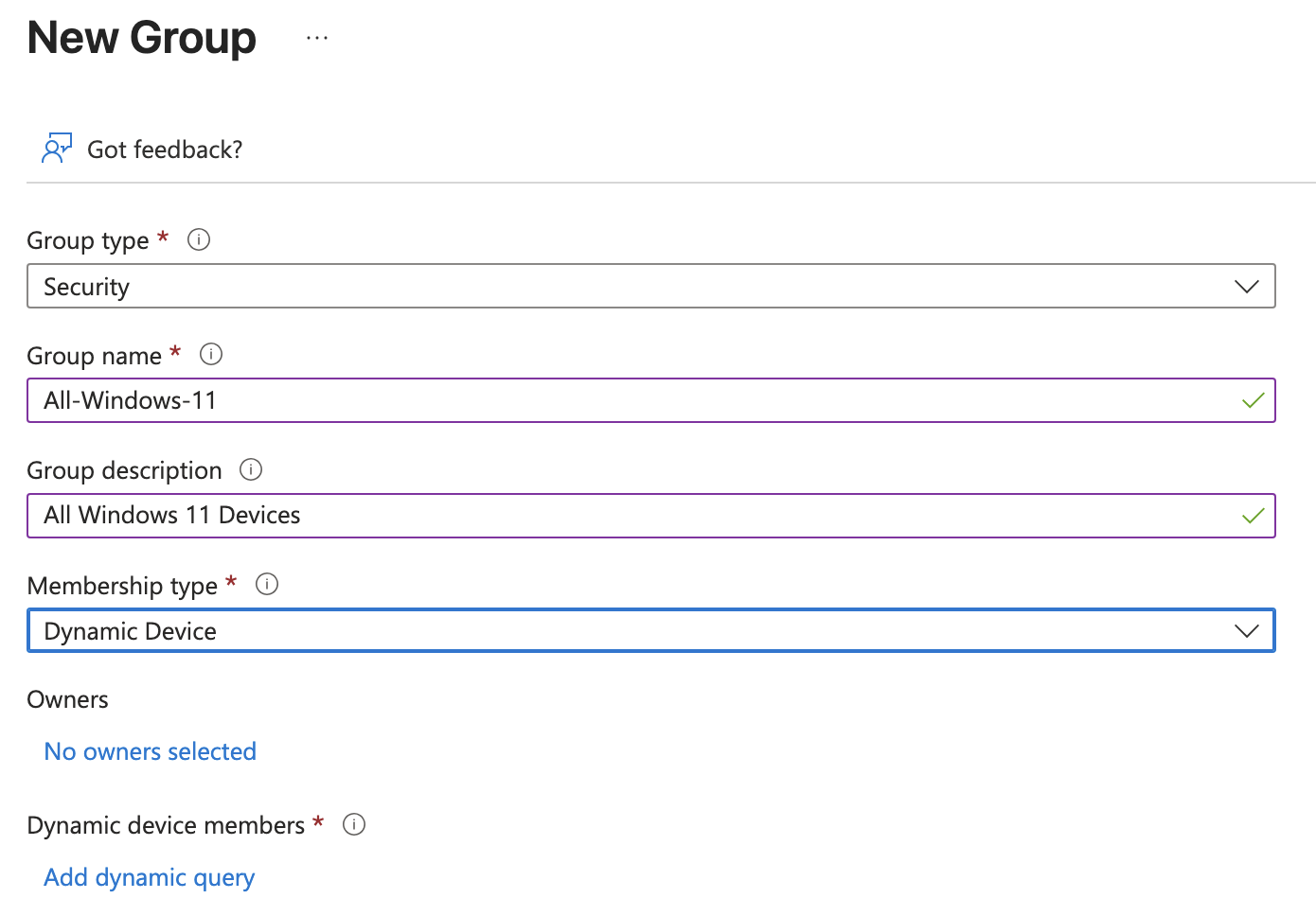Focus the Group description input field
The height and width of the screenshot is (916, 1316).
click(x=568, y=516)
